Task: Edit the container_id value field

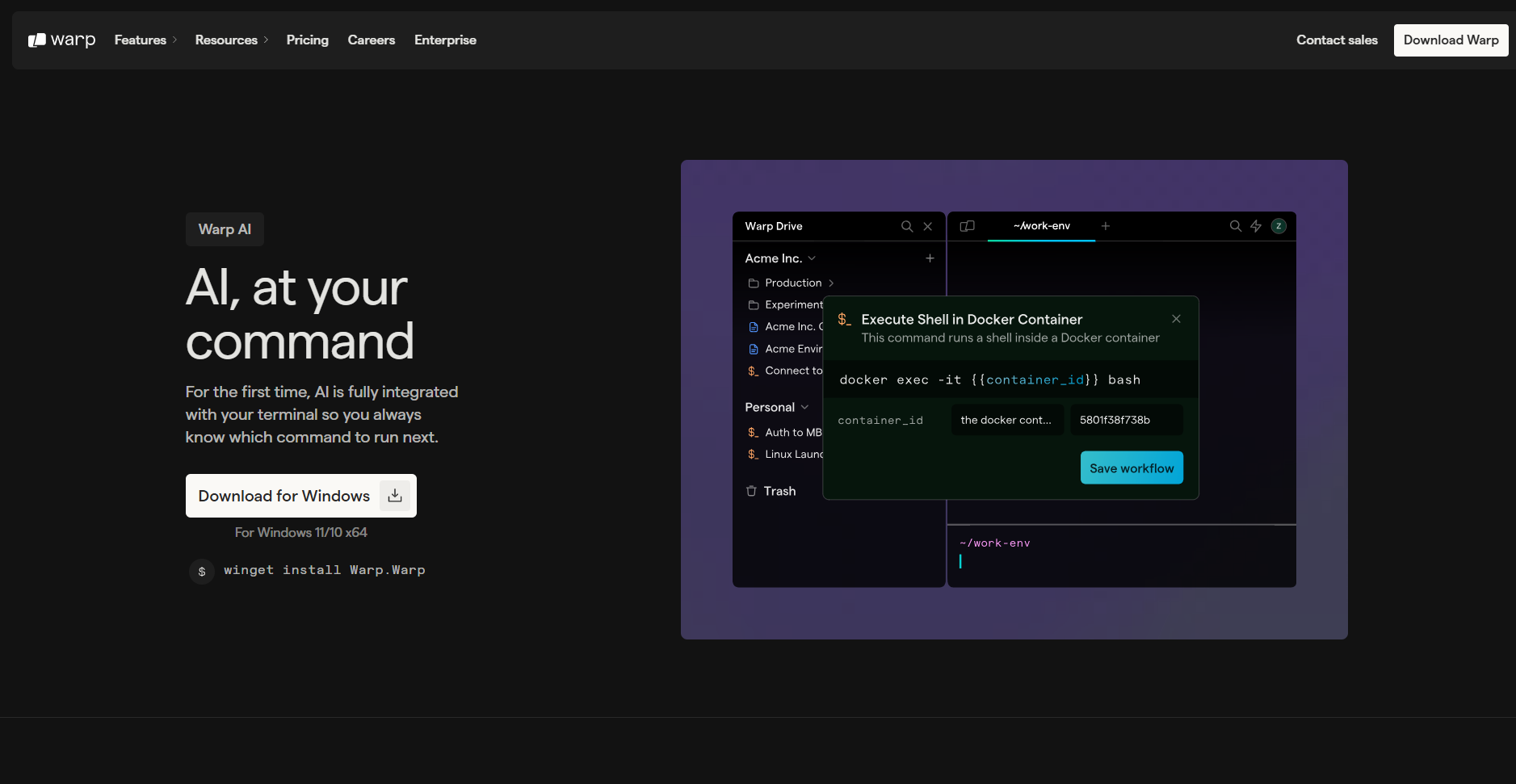Action: 1126,419
